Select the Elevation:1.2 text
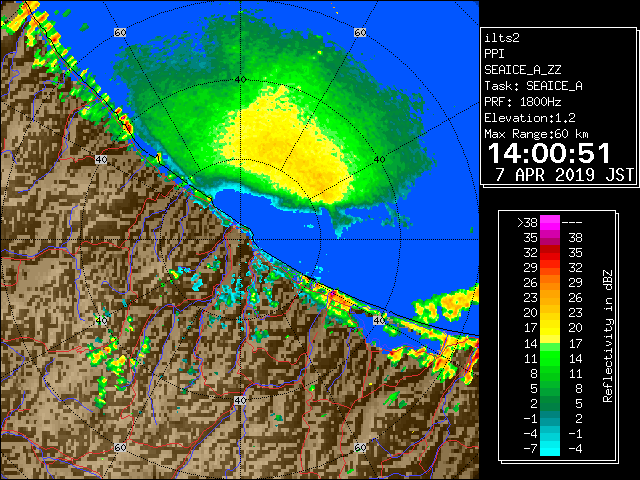The image size is (640, 480). click(x=530, y=118)
